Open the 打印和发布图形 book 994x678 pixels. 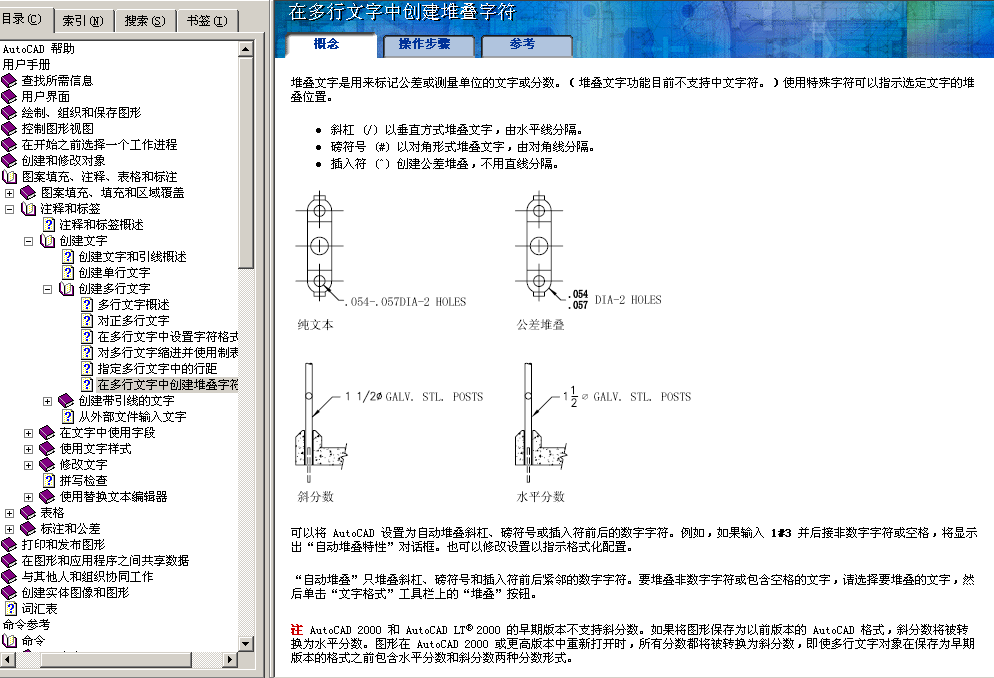pyautogui.click(x=63, y=545)
